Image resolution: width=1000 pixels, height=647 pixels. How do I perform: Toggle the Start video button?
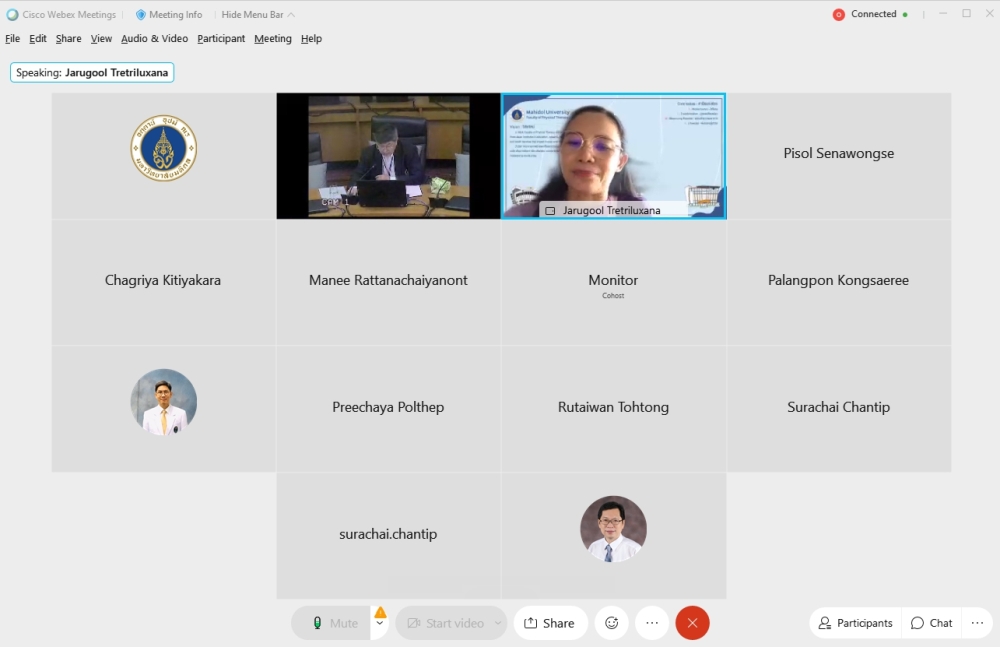(x=444, y=623)
